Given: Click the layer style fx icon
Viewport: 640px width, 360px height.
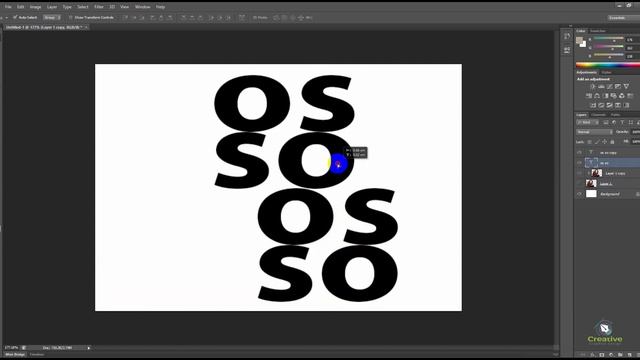Looking at the screenshot, I should point(592,355).
